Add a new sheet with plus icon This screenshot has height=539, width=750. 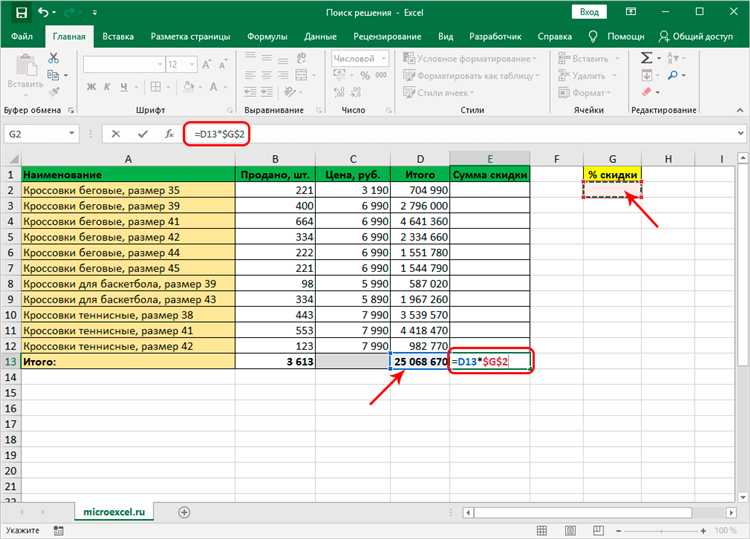184,512
